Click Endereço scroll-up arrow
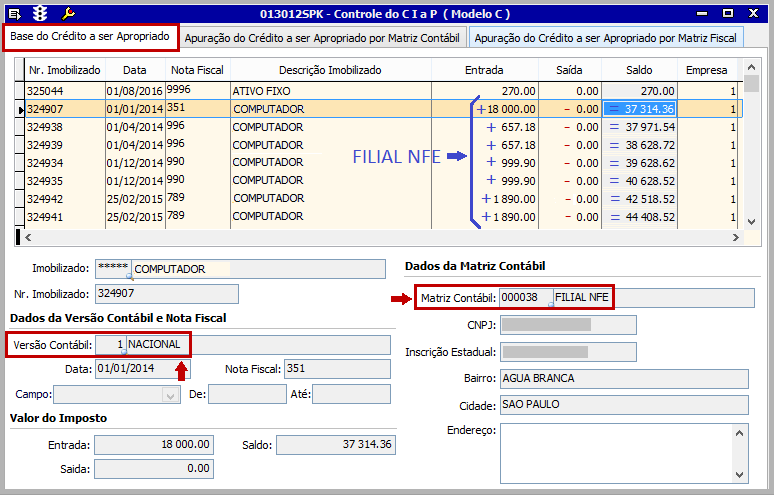The width and height of the screenshot is (774, 495). pyautogui.click(x=739, y=433)
